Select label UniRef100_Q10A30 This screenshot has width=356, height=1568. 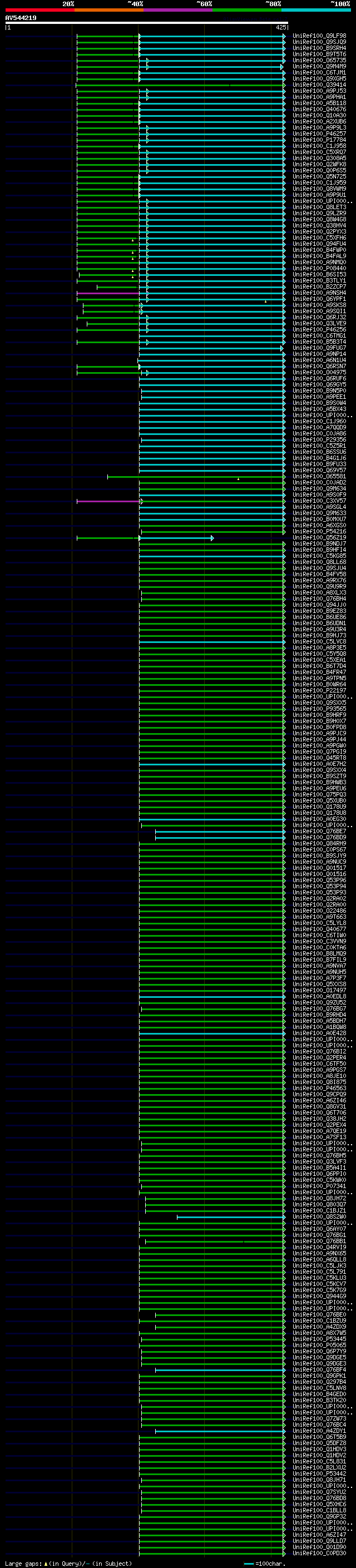click(319, 116)
